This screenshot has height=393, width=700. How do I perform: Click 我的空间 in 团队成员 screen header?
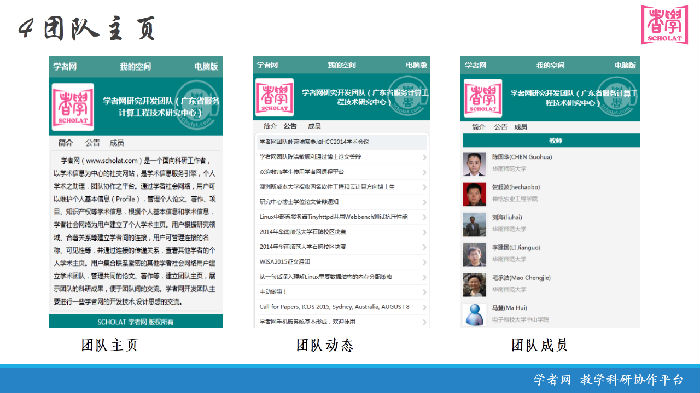click(x=550, y=65)
